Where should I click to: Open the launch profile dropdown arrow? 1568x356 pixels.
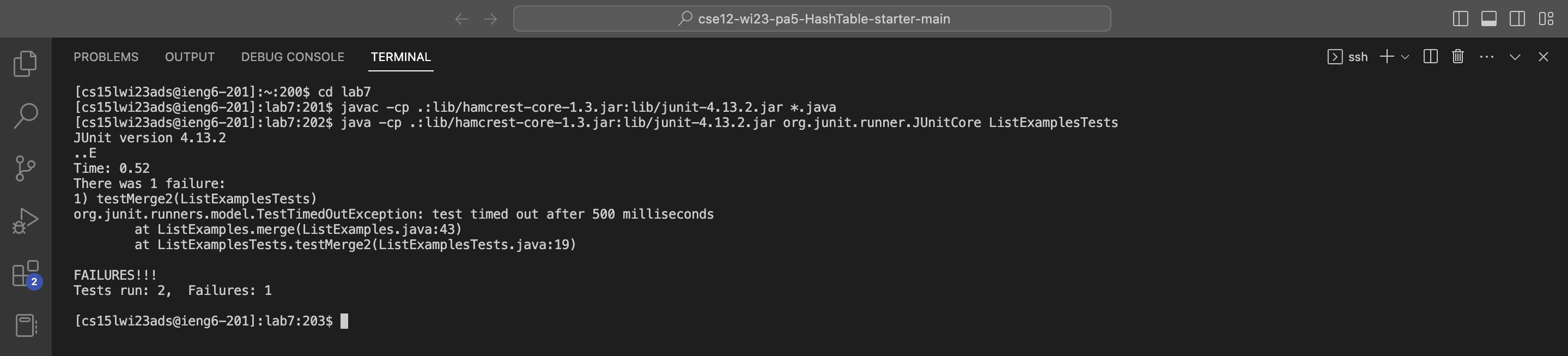coord(1405,57)
